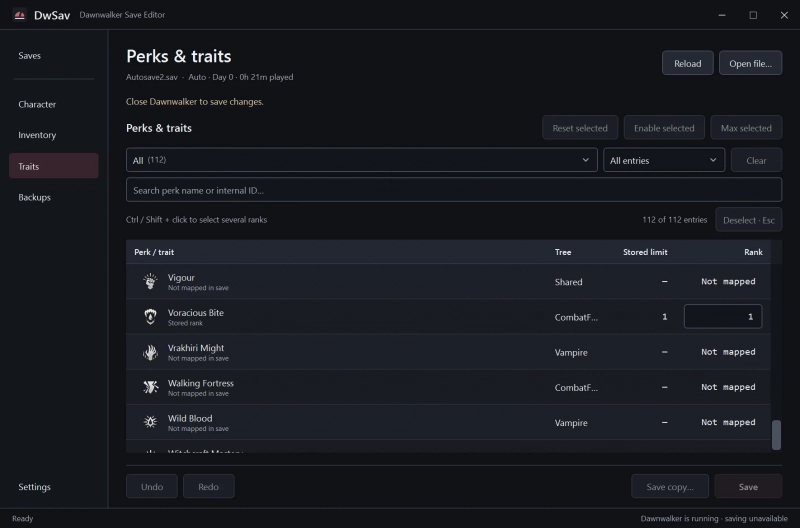The height and width of the screenshot is (528, 800).
Task: Open the All entries dropdown
Action: [664, 160]
